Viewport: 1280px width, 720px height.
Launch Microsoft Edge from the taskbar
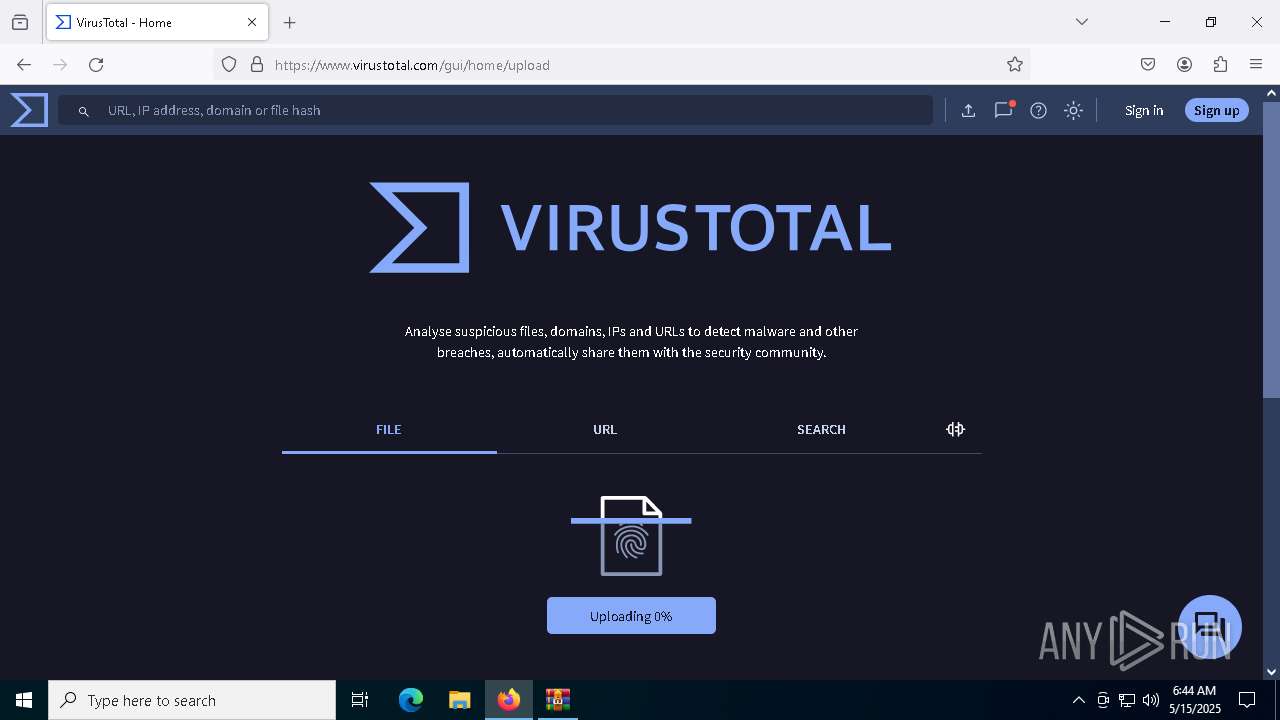pyautogui.click(x=411, y=700)
